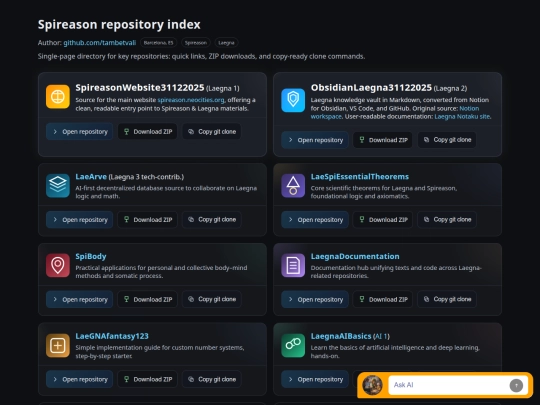
Task: Open repository for LaeGNAfantasy123
Action: click(x=80, y=380)
